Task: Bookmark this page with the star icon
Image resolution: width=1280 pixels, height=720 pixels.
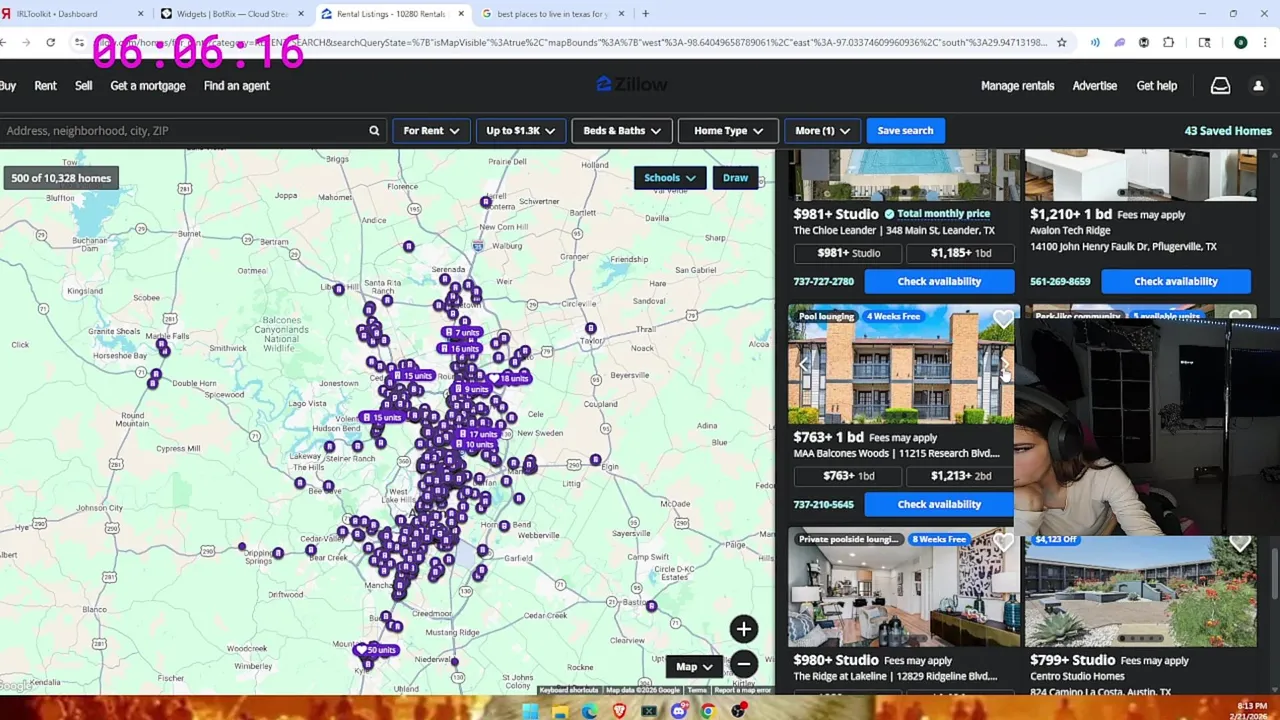Action: point(1061,42)
